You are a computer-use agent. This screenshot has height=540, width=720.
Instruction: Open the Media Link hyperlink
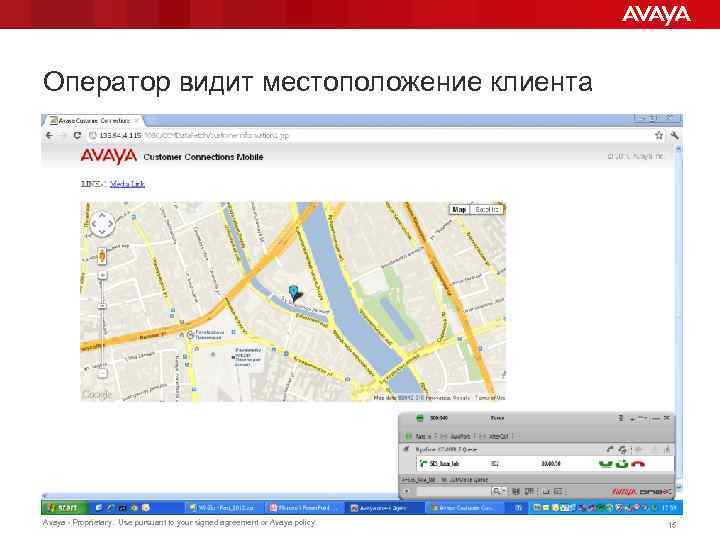click(x=127, y=184)
